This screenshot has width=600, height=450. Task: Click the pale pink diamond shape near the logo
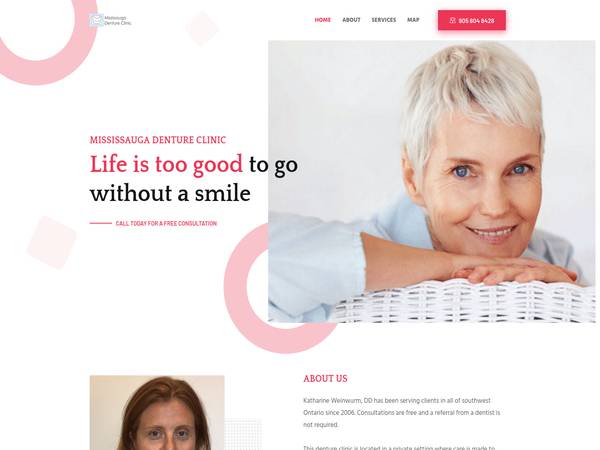pyautogui.click(x=202, y=29)
